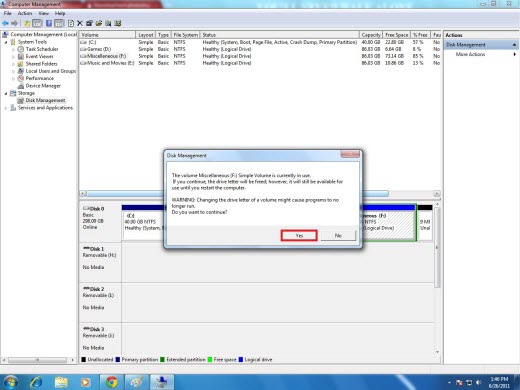
Task: Toggle the Show/Hide Action Pane toolbar icon
Action: (x=59, y=23)
